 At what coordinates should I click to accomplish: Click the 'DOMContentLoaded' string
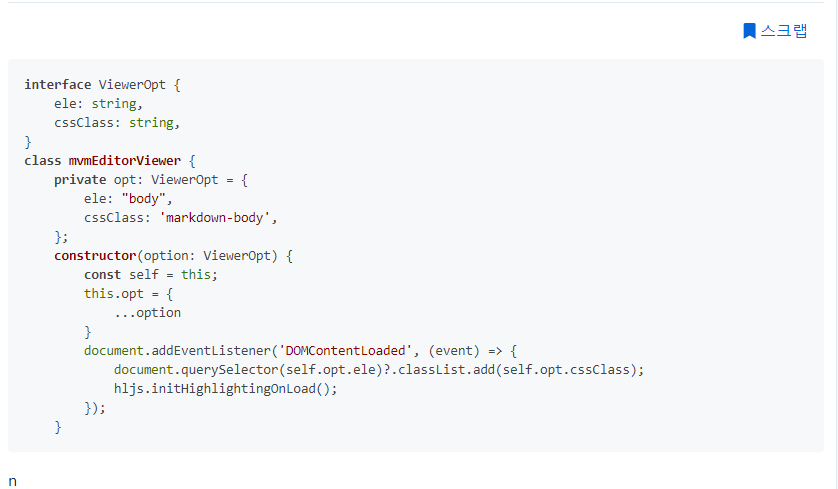click(346, 351)
